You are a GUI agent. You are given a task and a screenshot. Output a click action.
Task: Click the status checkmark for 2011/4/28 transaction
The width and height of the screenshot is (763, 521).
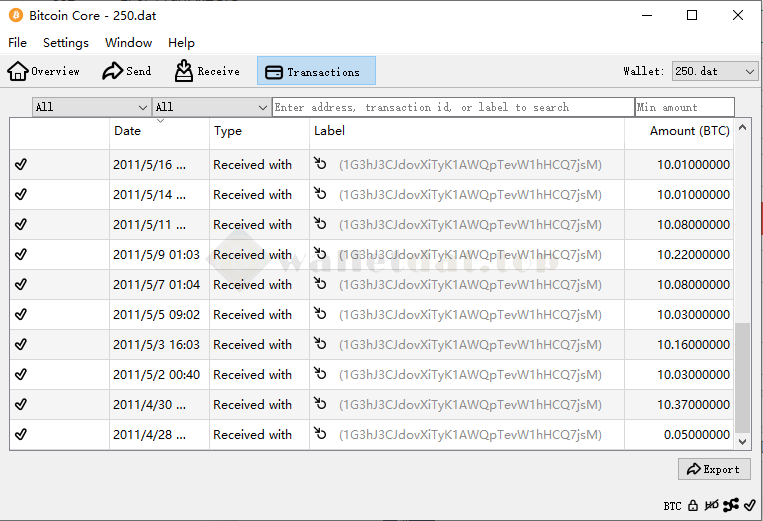pyautogui.click(x=21, y=435)
